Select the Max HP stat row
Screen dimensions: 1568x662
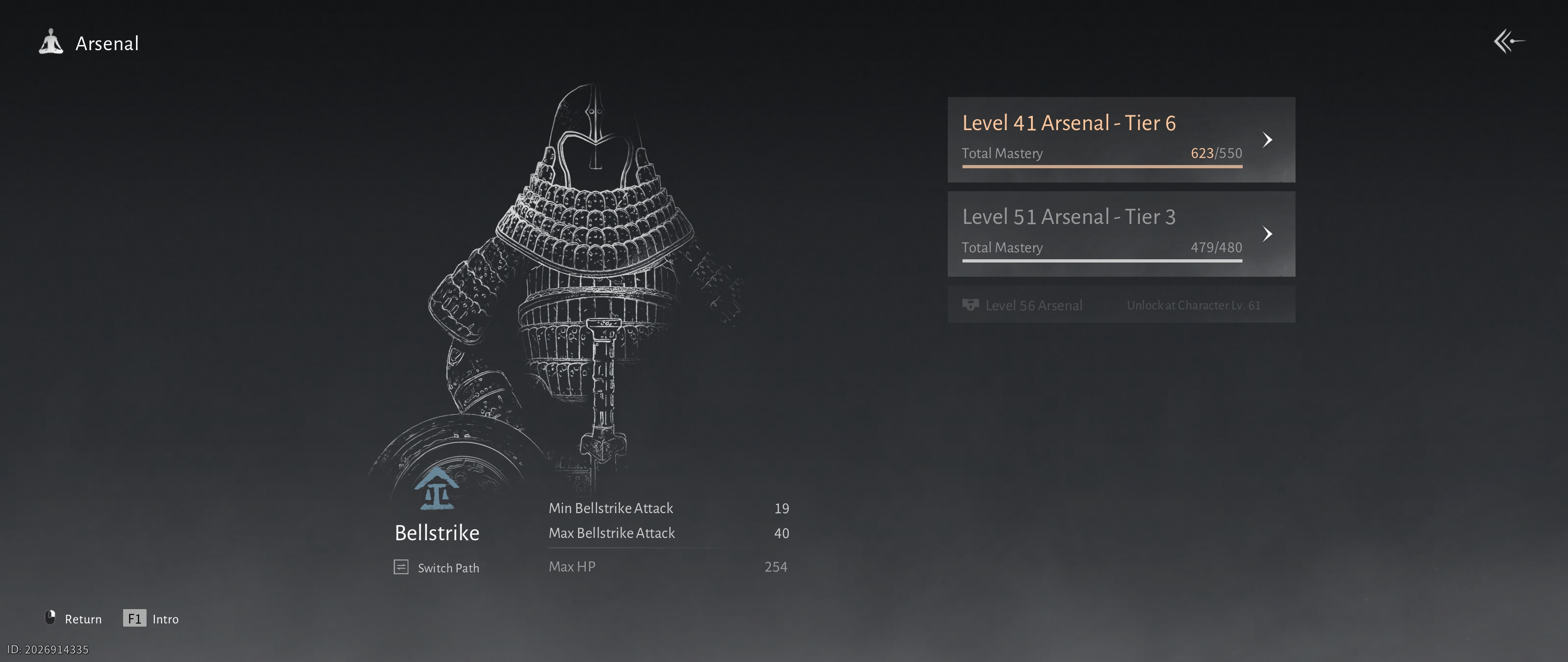[668, 566]
